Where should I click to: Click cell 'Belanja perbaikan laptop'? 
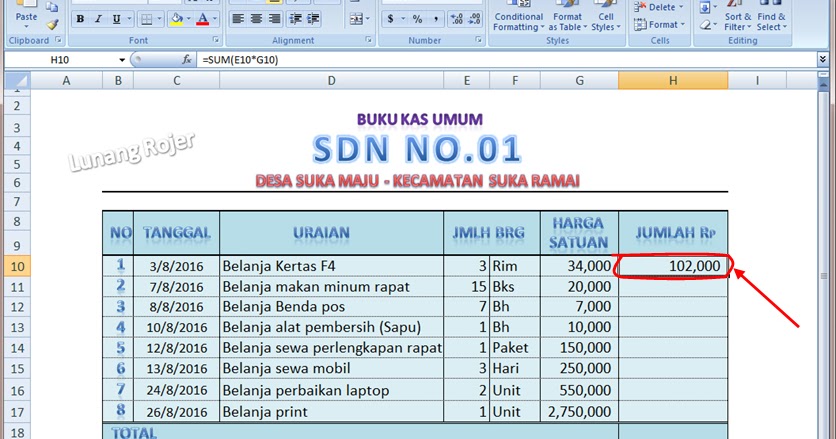click(331, 390)
